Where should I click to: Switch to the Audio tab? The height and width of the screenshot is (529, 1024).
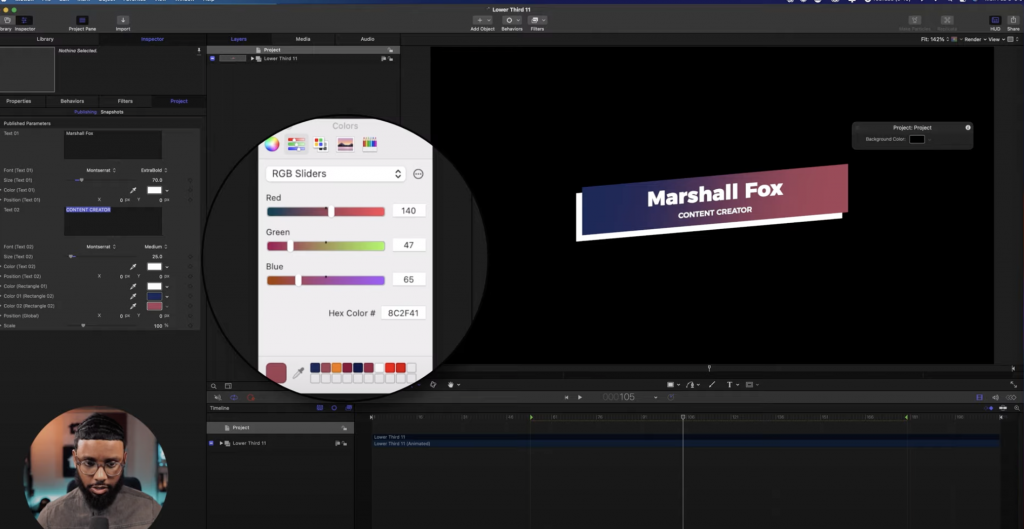[x=368, y=39]
